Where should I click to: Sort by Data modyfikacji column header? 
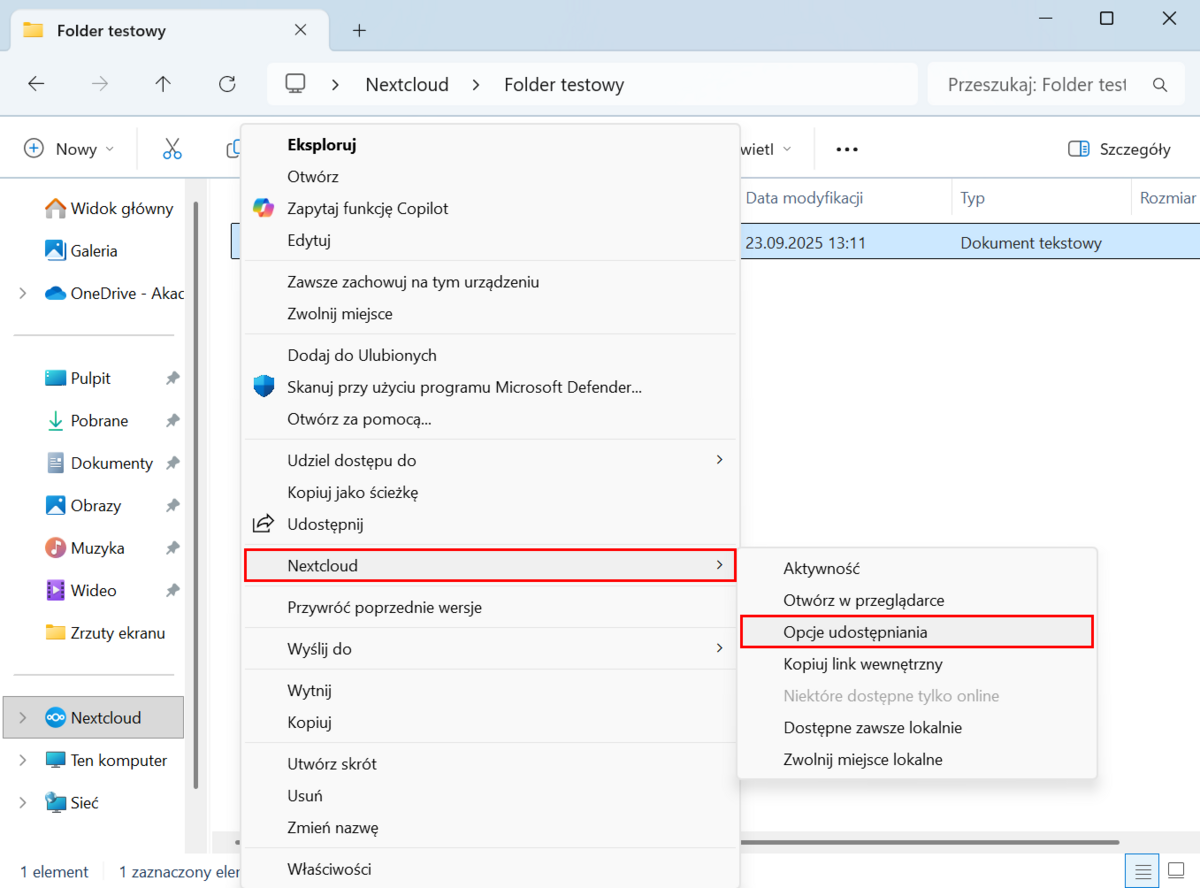coord(804,198)
